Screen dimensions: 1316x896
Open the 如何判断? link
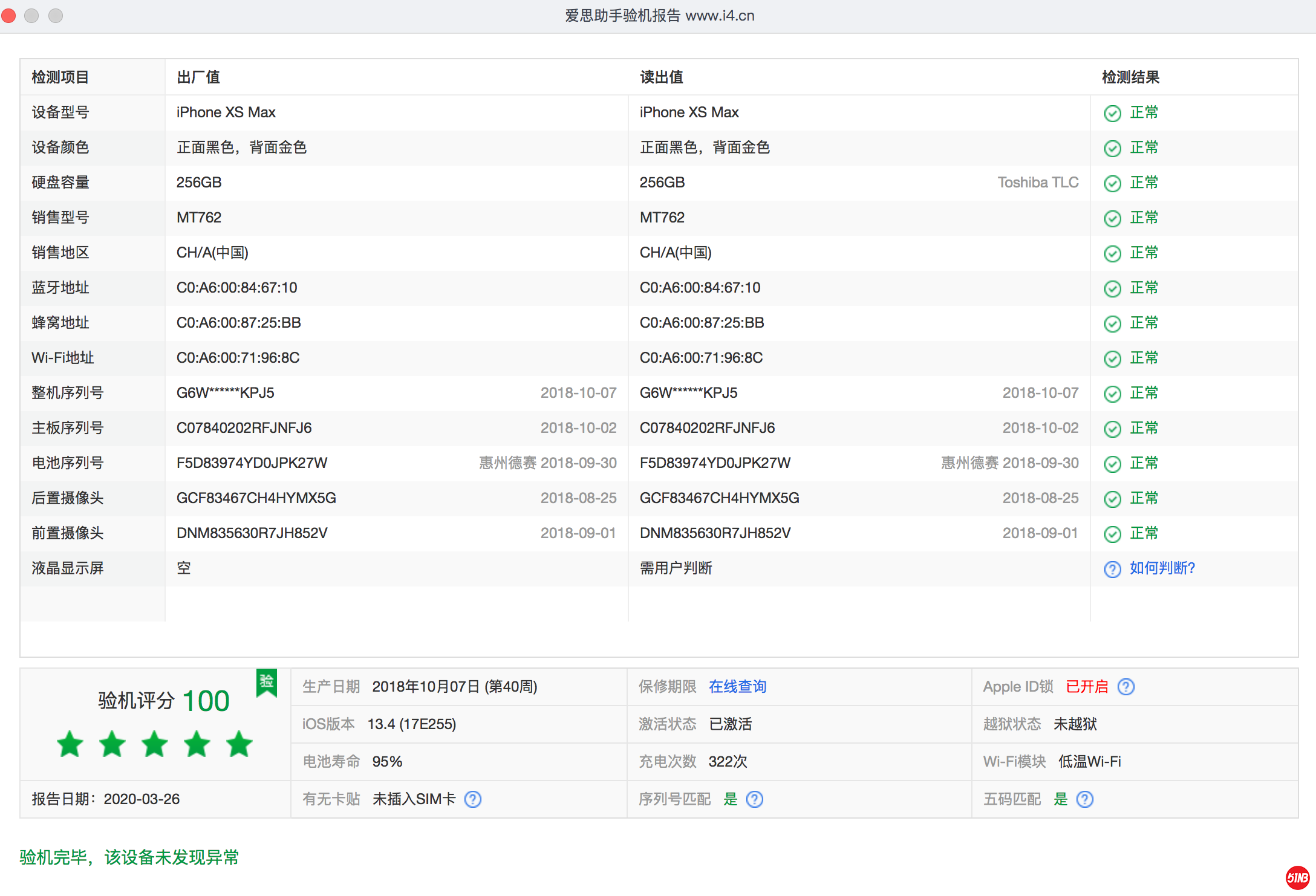(1162, 568)
